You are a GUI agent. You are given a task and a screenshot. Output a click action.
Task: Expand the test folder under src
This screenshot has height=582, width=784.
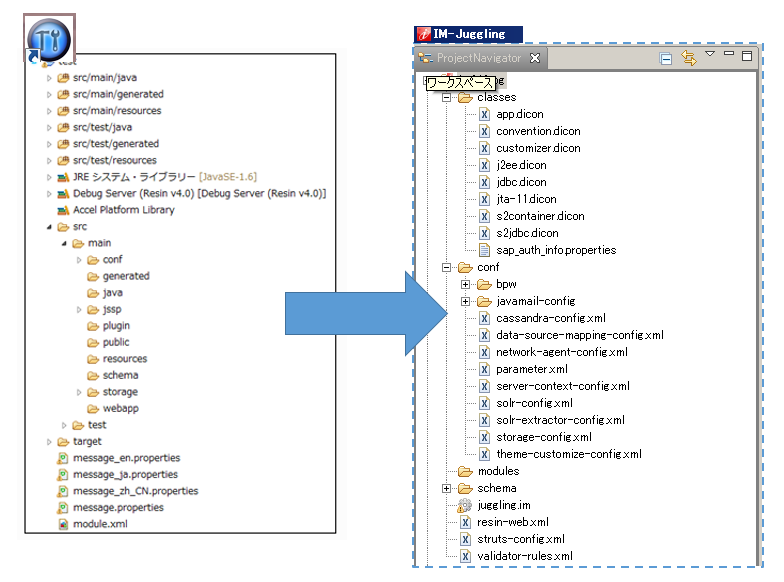pyautogui.click(x=64, y=426)
